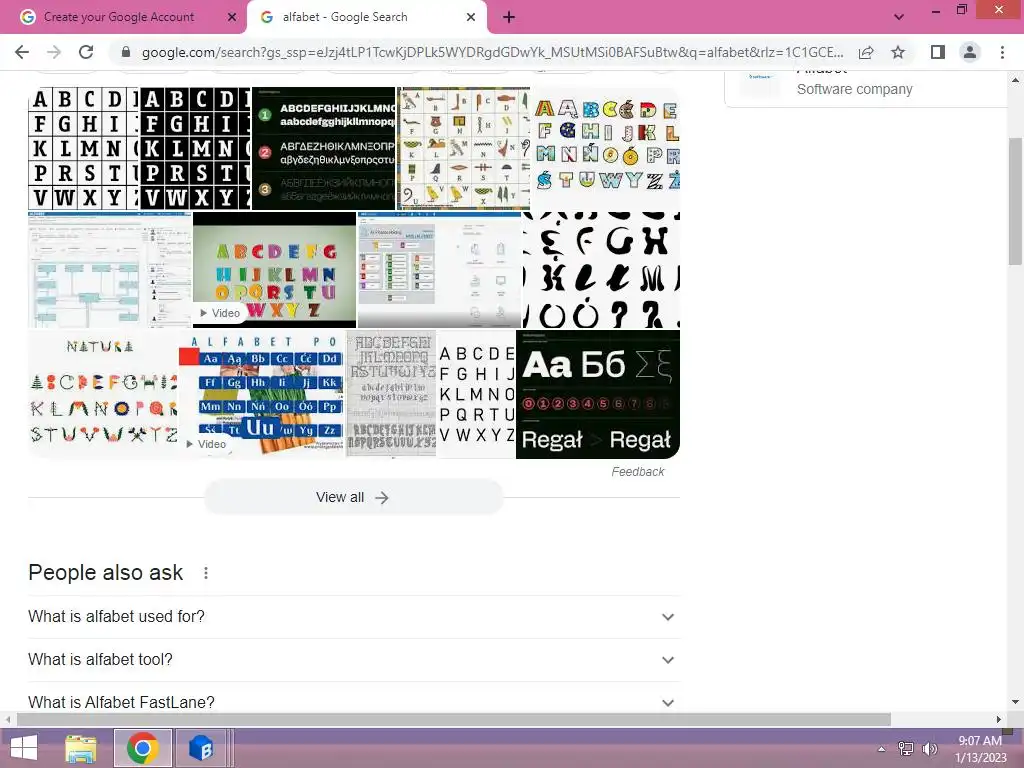This screenshot has height=768, width=1024.
Task: Click the Feedback link
Action: (x=637, y=472)
